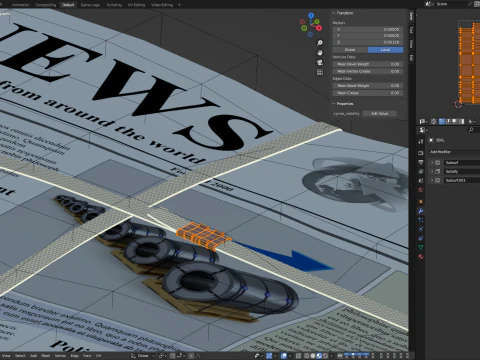Collapse the Properties panel in sidebar
Screen dimensions: 480x360
(x=334, y=104)
